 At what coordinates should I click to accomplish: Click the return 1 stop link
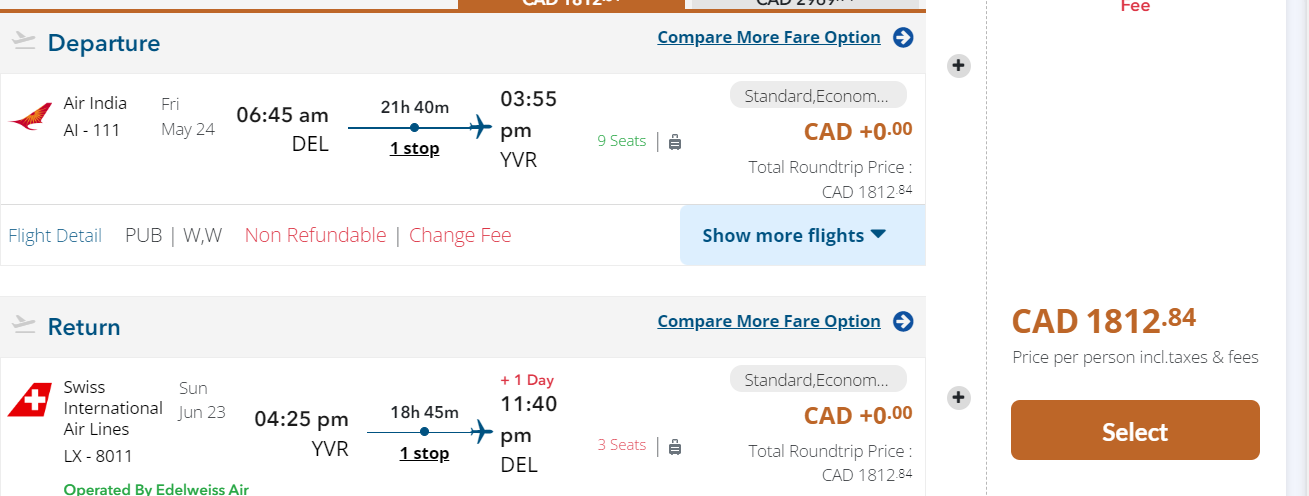click(424, 454)
